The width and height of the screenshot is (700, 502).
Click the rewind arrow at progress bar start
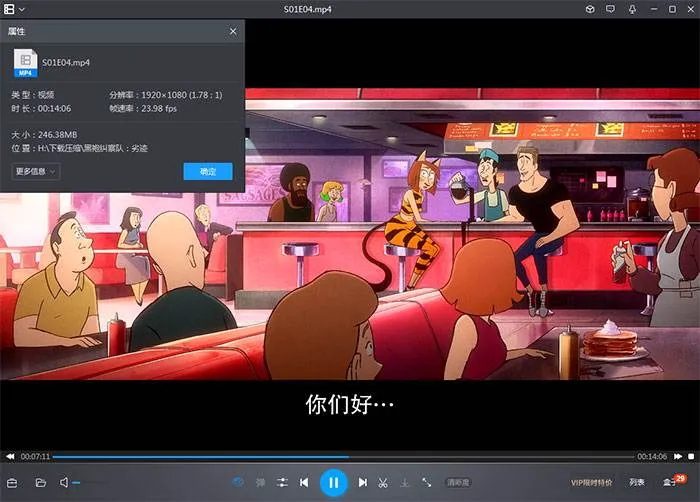click(x=10, y=456)
